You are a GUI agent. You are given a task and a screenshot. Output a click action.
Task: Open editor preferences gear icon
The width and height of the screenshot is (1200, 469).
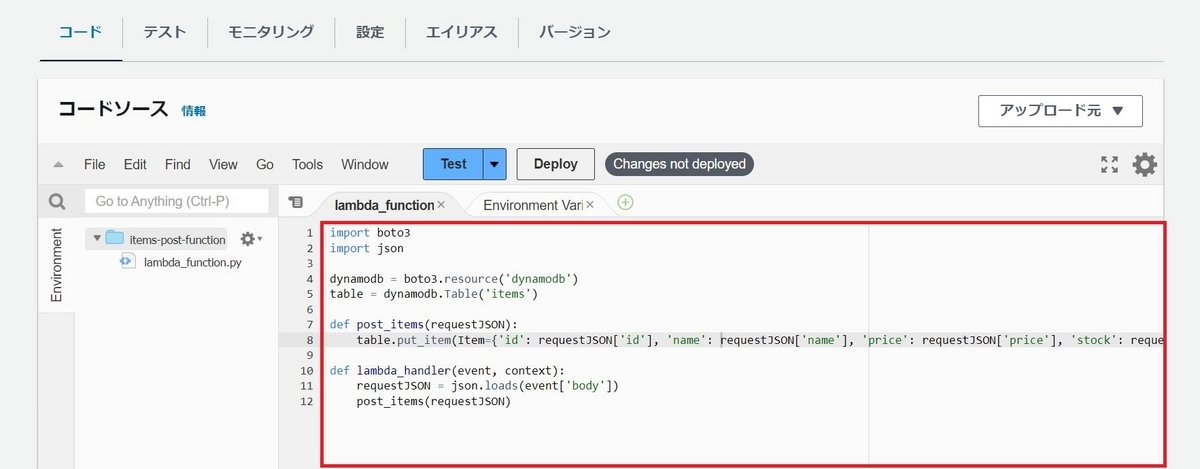click(1144, 165)
